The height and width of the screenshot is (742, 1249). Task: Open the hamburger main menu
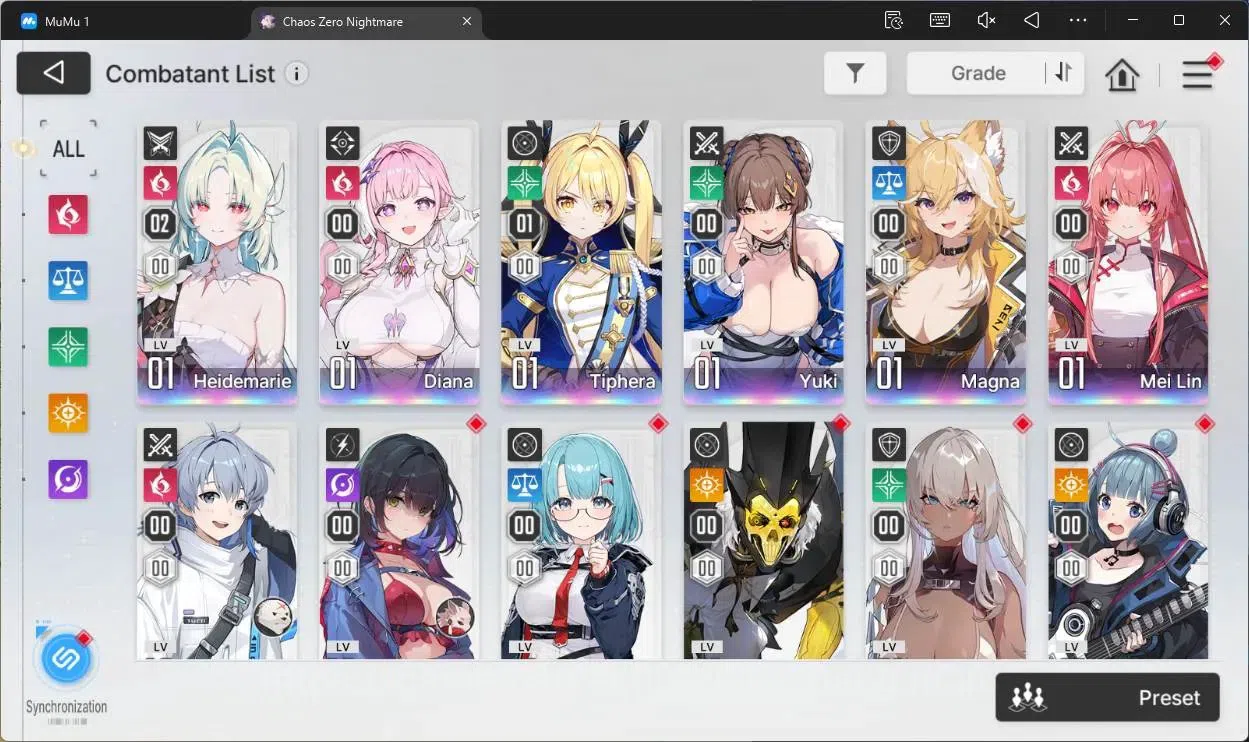click(x=1197, y=75)
